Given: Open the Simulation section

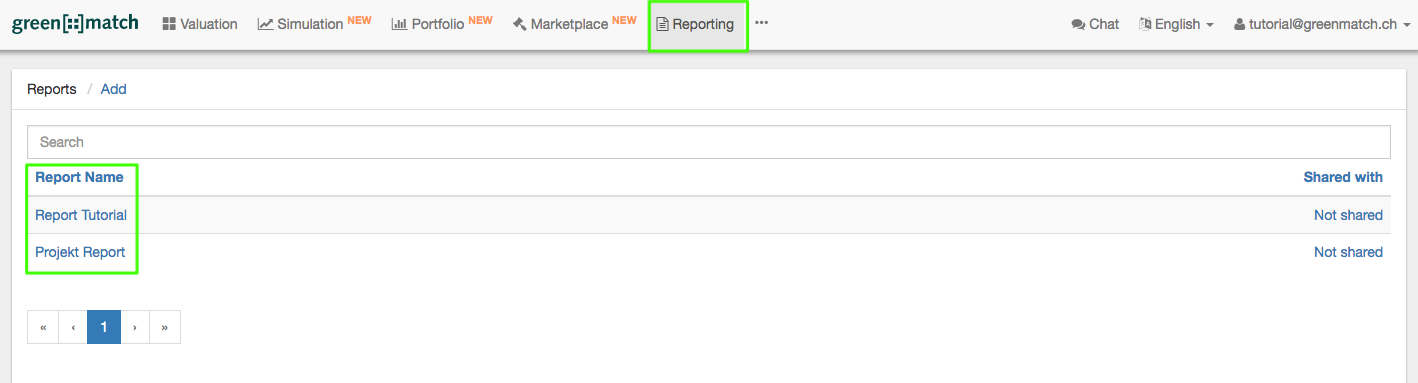Looking at the screenshot, I should tap(314, 24).
